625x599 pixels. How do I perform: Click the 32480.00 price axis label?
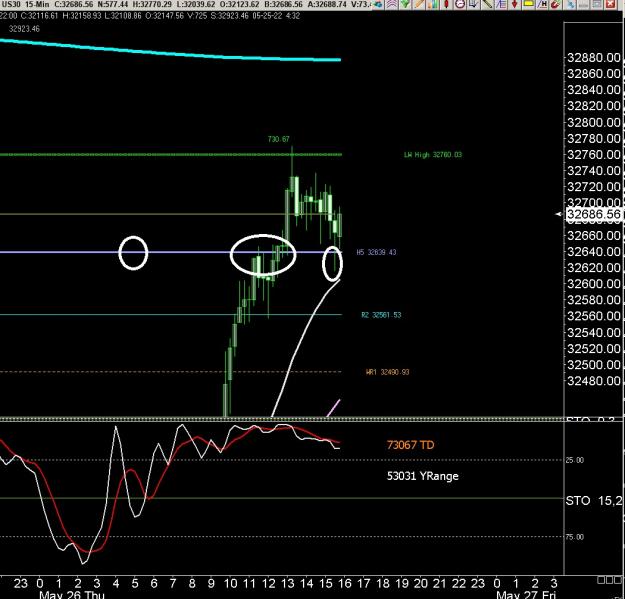pos(594,381)
